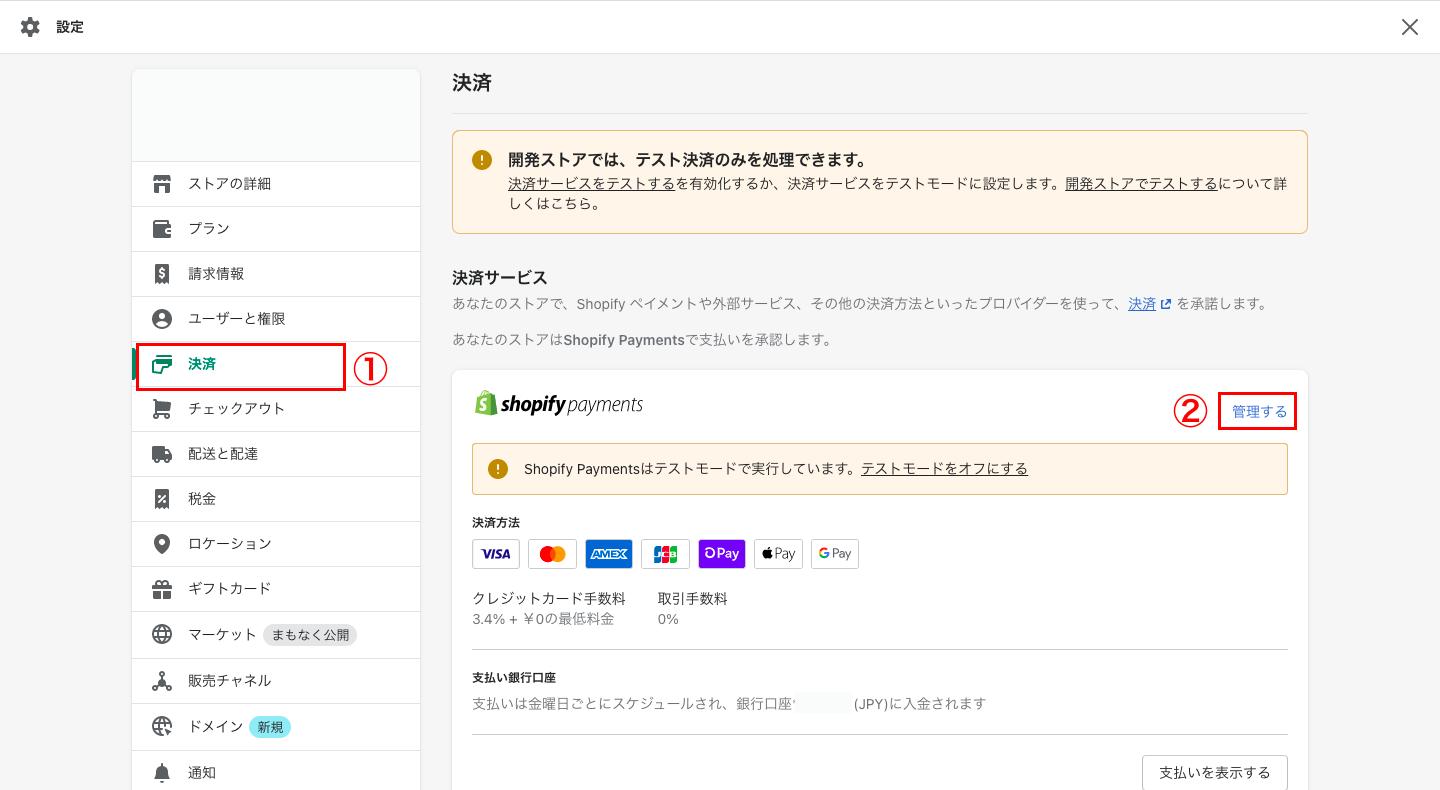1440x790 pixels.
Task: Click the 開発ストアでテストする link
Action: pos(1141,184)
